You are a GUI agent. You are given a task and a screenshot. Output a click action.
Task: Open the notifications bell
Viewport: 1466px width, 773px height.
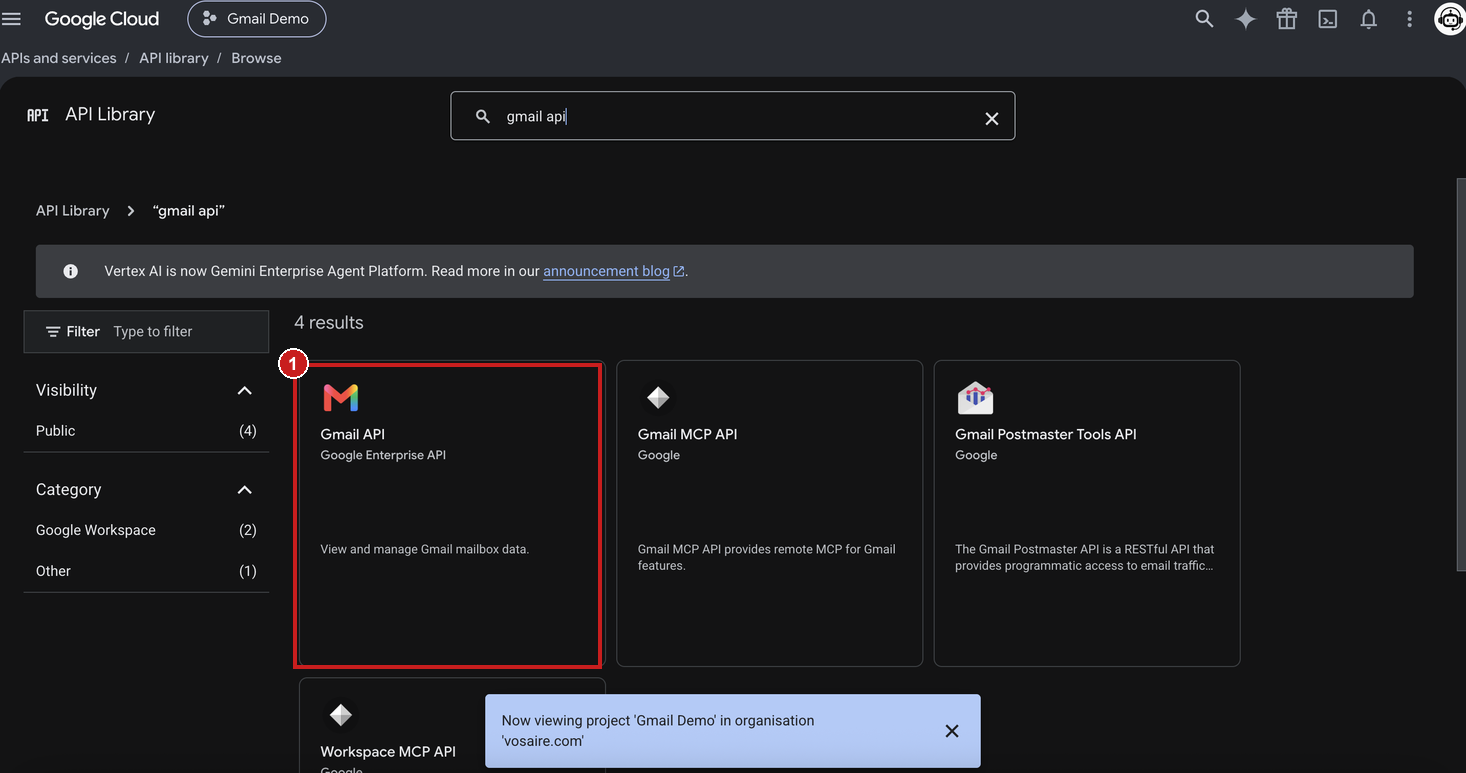[x=1368, y=19]
